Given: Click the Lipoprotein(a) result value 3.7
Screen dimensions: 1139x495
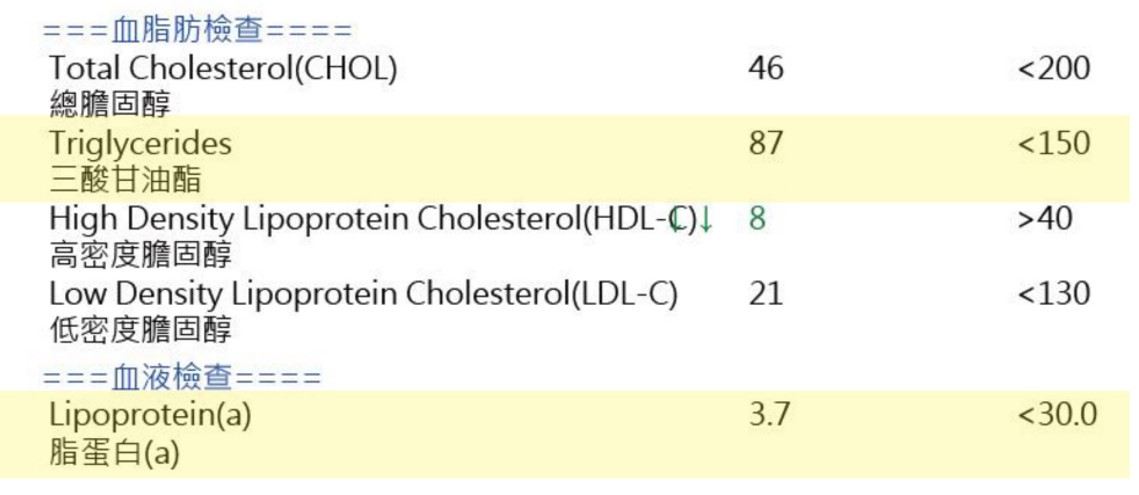Looking at the screenshot, I should pyautogui.click(x=770, y=415).
